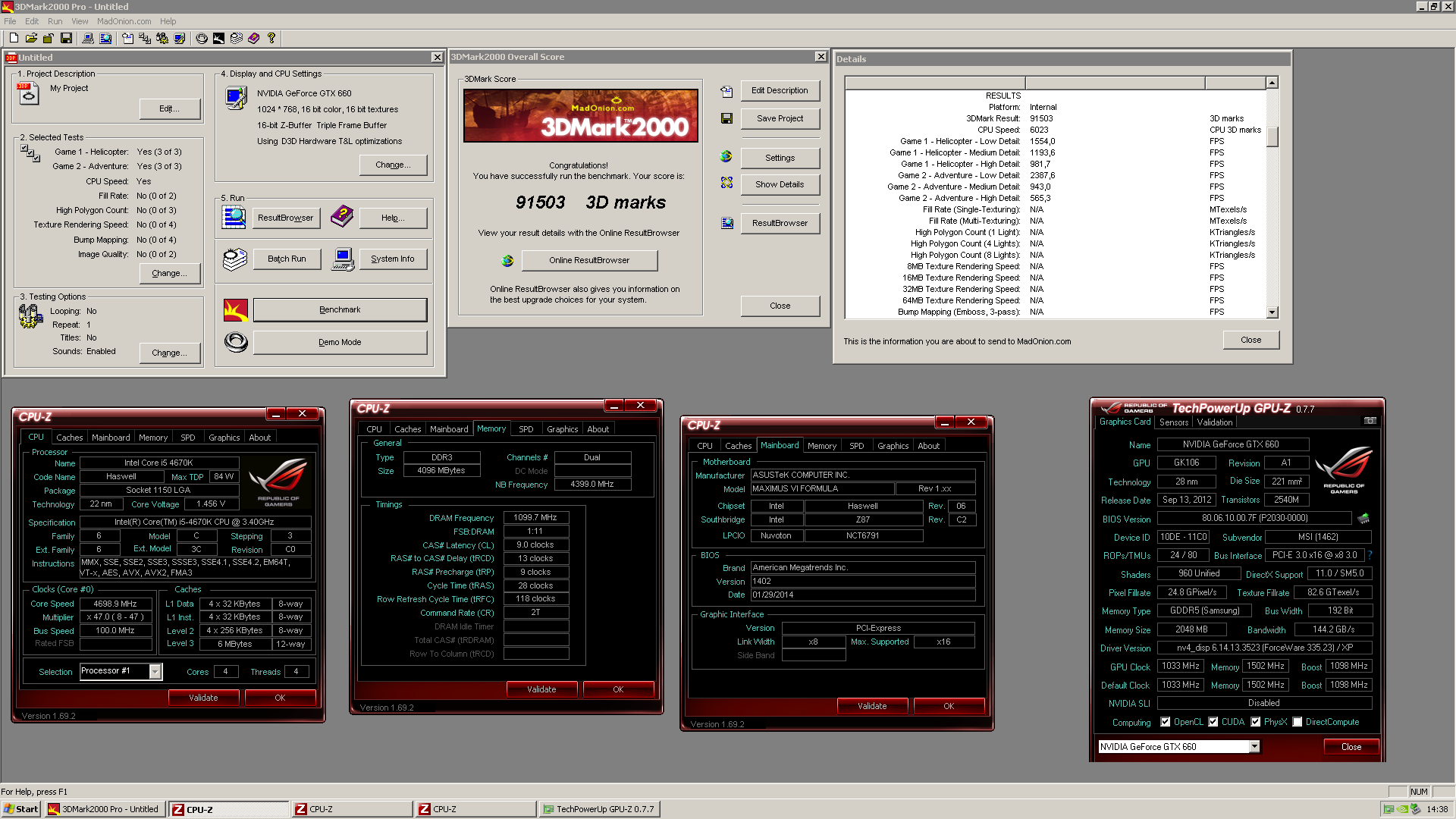Screen dimensions: 1456x819
Task: Click the Demo Mode ring icon in the Run section
Action: (x=236, y=343)
